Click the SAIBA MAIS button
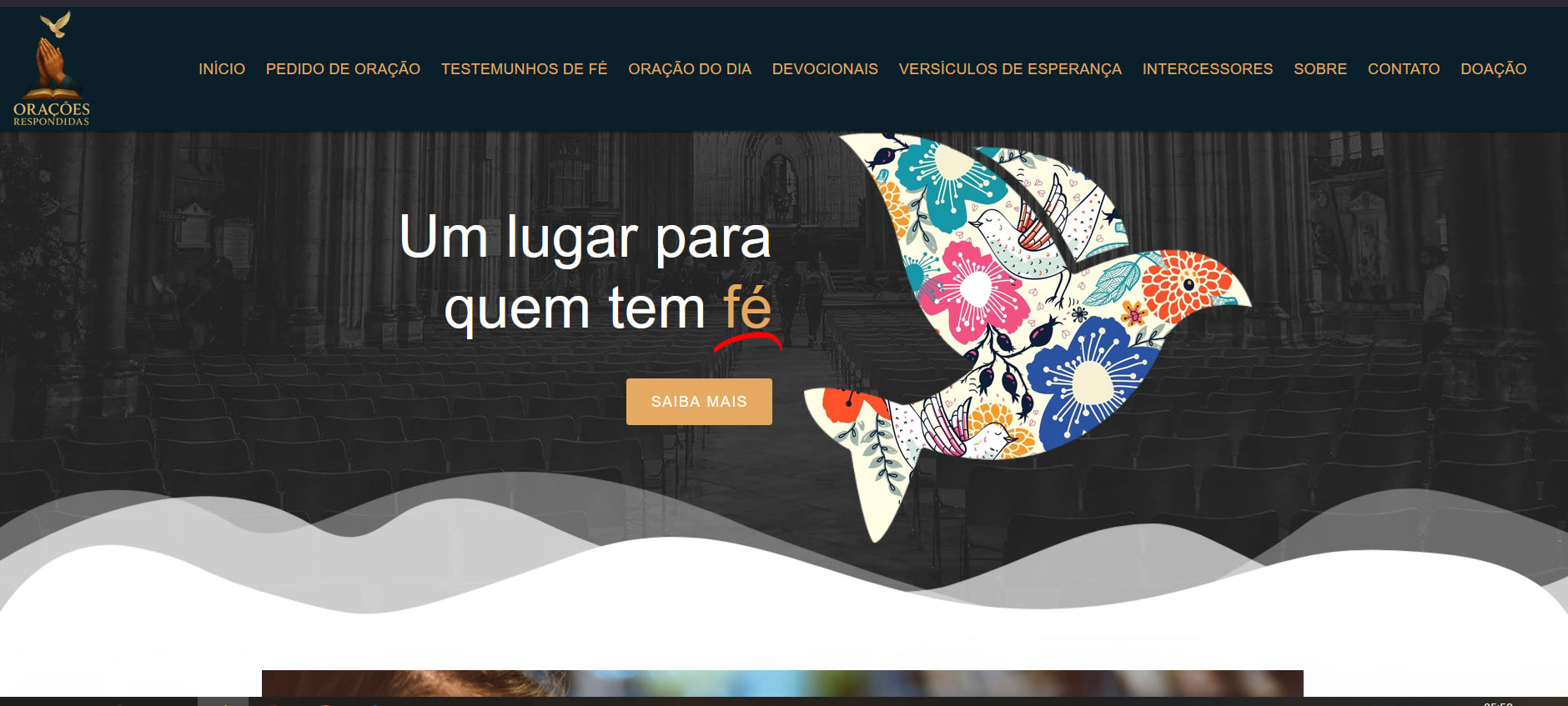 [699, 402]
